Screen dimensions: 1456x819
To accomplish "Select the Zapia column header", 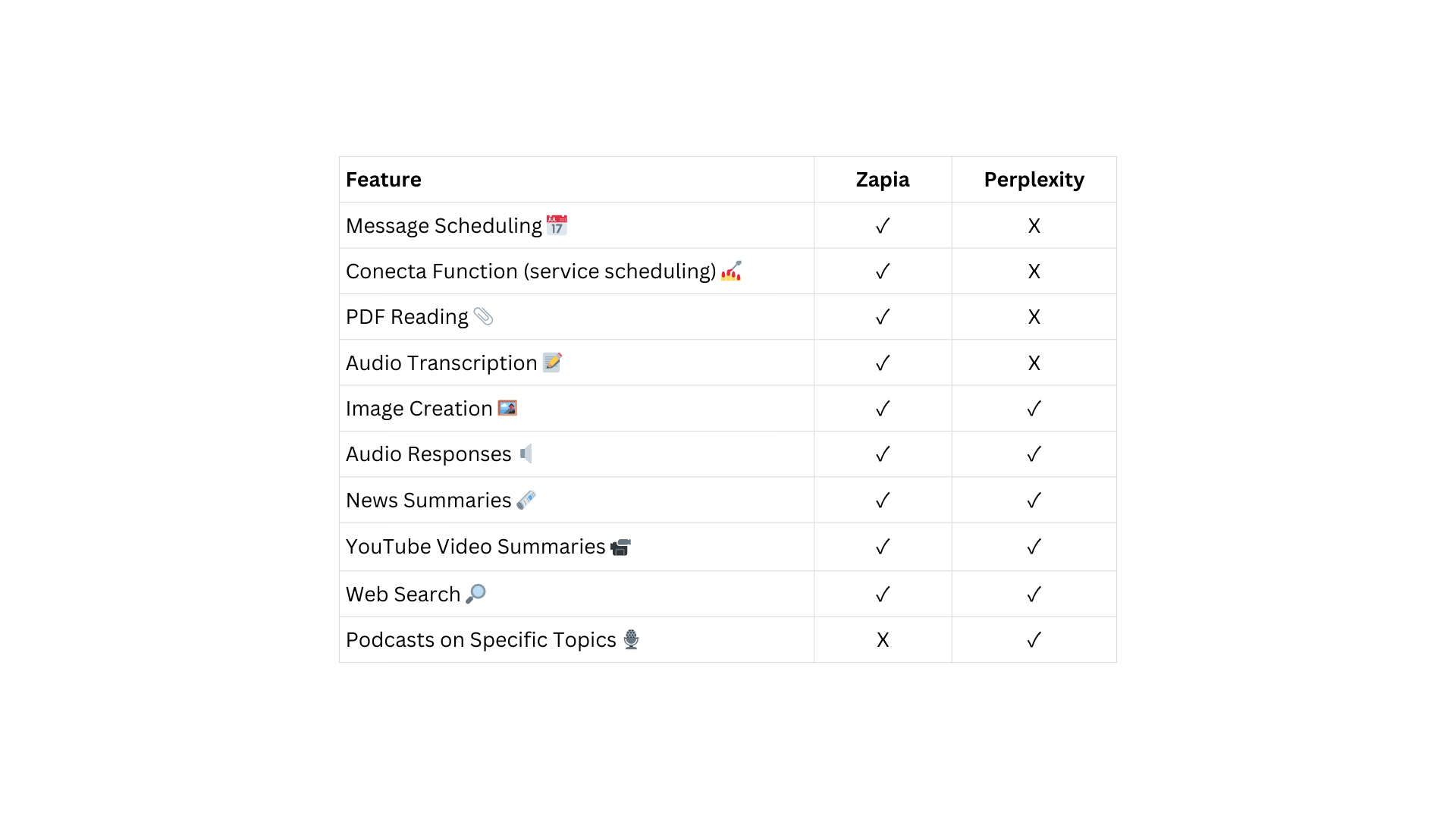I will [x=883, y=180].
